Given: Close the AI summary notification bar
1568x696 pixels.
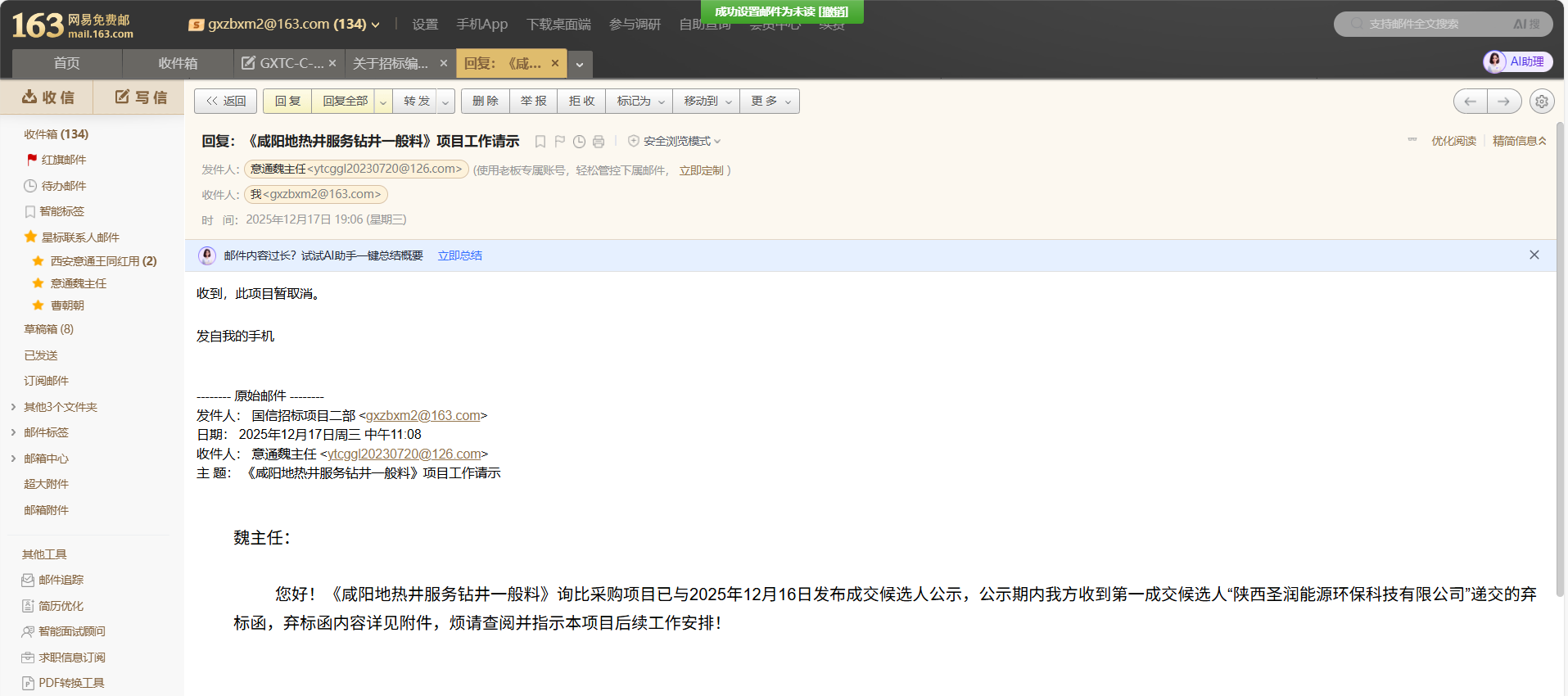Looking at the screenshot, I should pyautogui.click(x=1534, y=255).
